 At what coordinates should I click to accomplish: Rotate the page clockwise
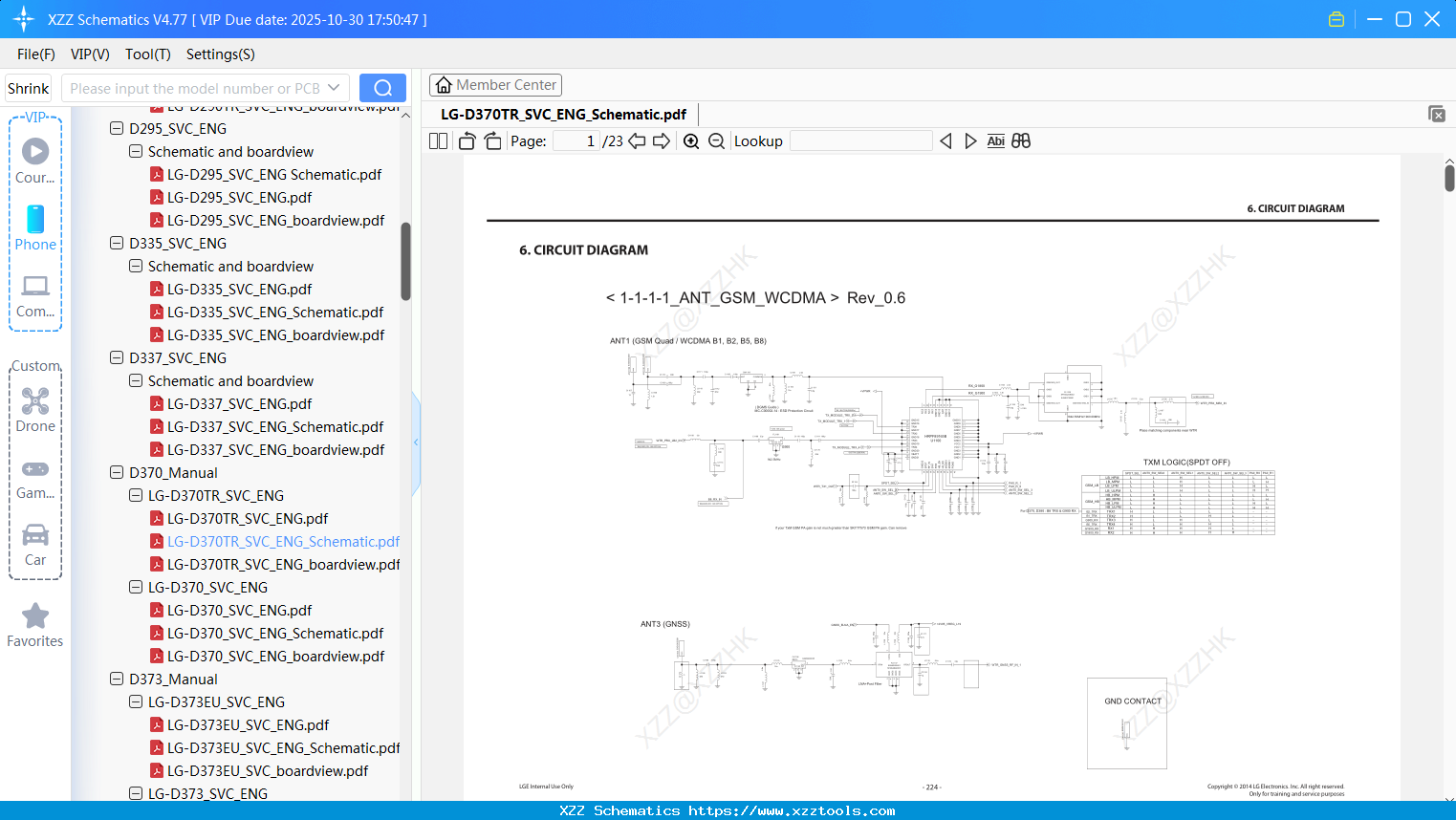(x=491, y=140)
